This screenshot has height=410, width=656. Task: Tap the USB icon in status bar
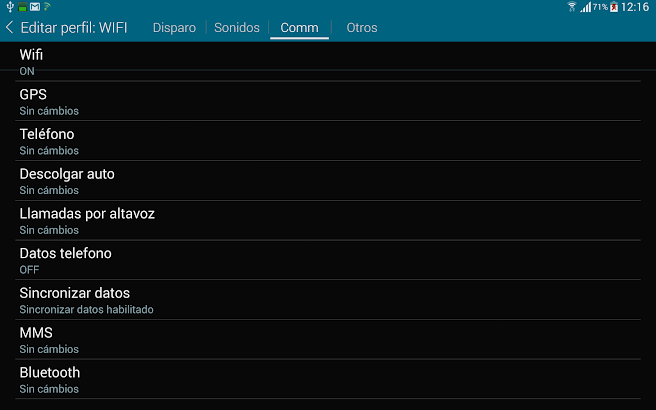coord(9,7)
